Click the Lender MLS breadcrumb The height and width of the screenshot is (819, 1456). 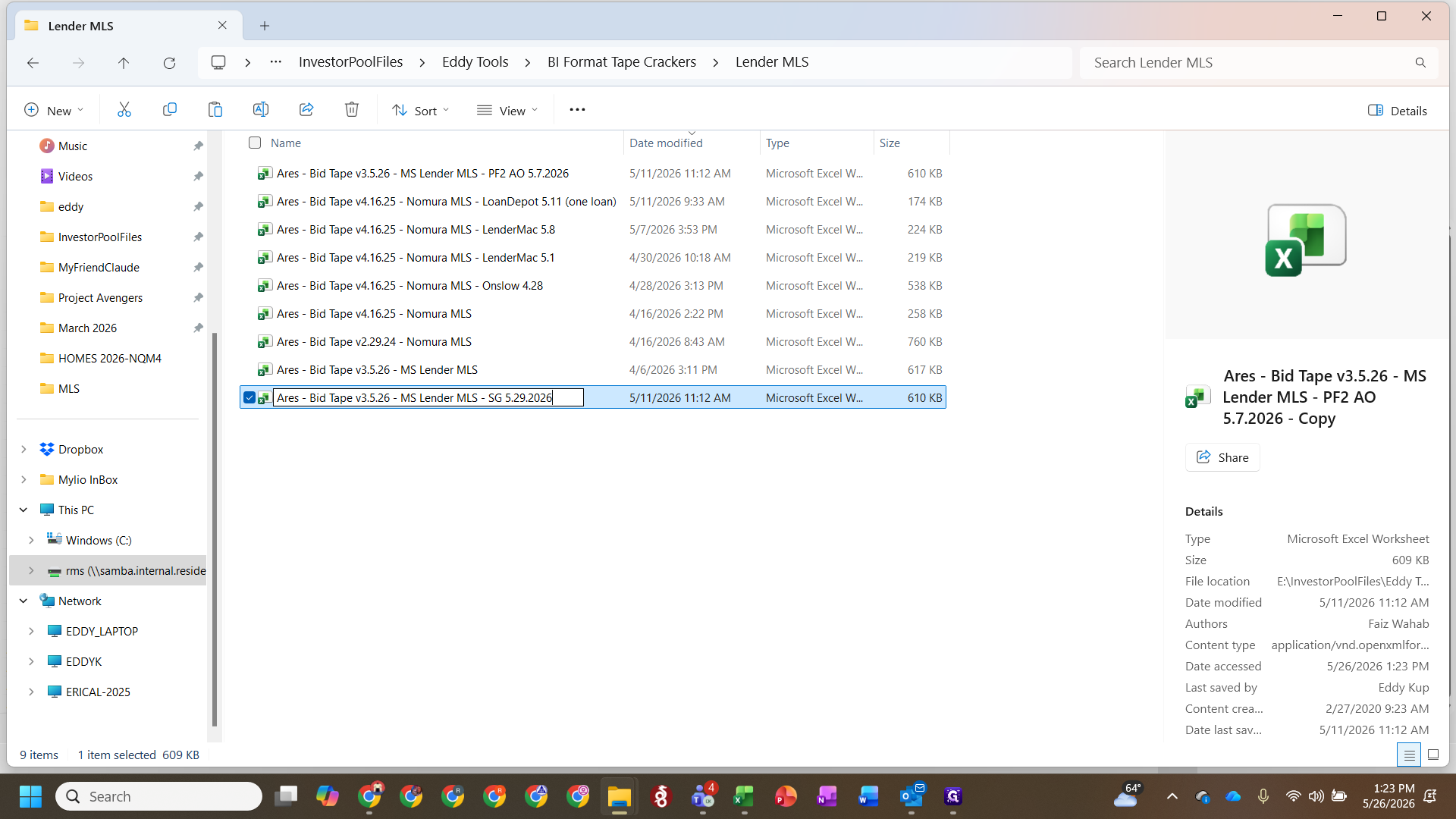772,62
